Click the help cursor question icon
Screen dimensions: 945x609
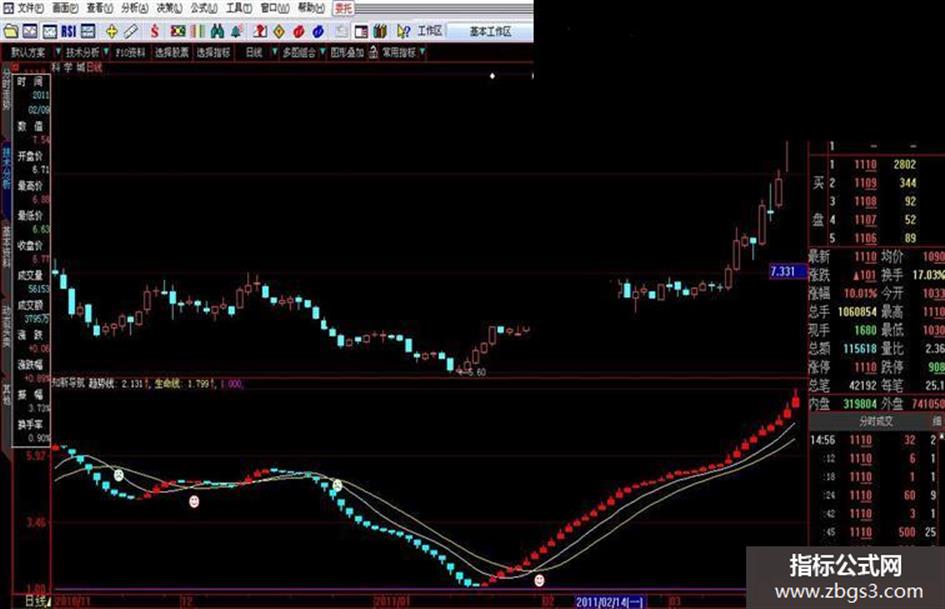pyautogui.click(x=403, y=31)
